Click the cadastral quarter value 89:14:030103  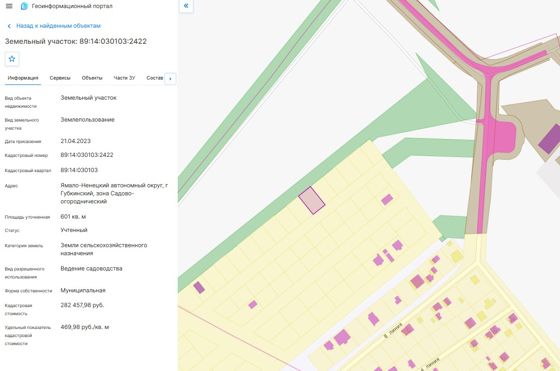pos(79,170)
